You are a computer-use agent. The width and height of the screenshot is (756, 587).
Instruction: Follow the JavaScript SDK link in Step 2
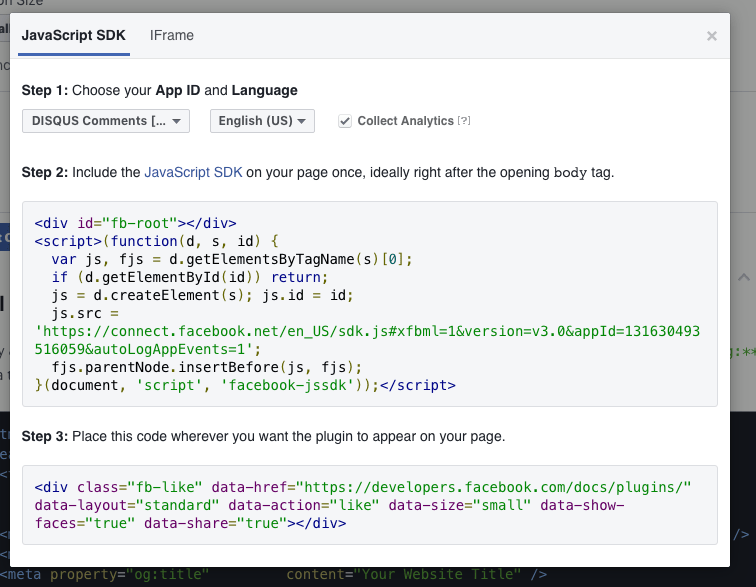pos(193,172)
